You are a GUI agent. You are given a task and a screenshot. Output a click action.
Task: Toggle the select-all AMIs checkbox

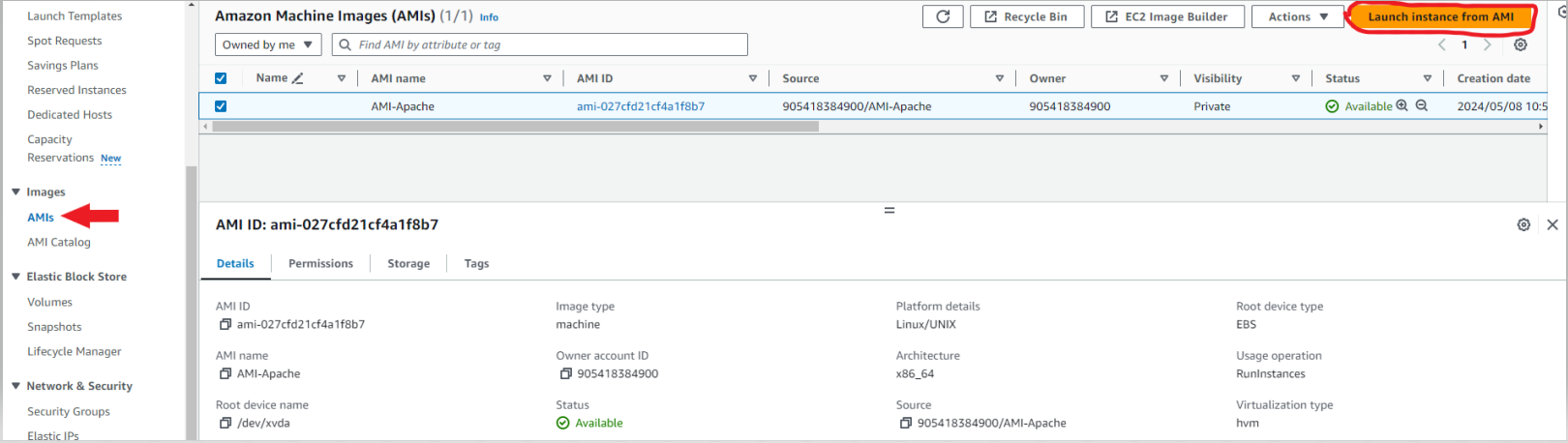221,78
